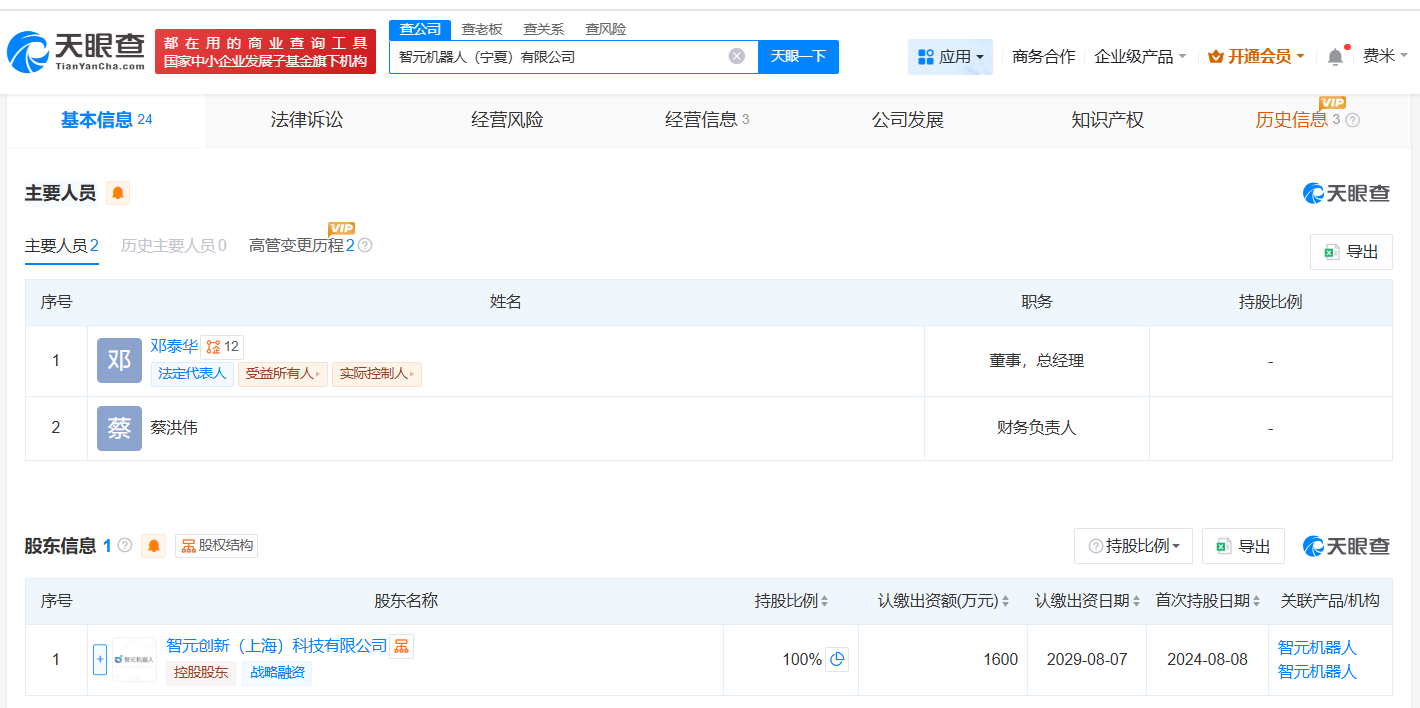Click the company name search input field
This screenshot has height=708, width=1420.
coord(560,57)
